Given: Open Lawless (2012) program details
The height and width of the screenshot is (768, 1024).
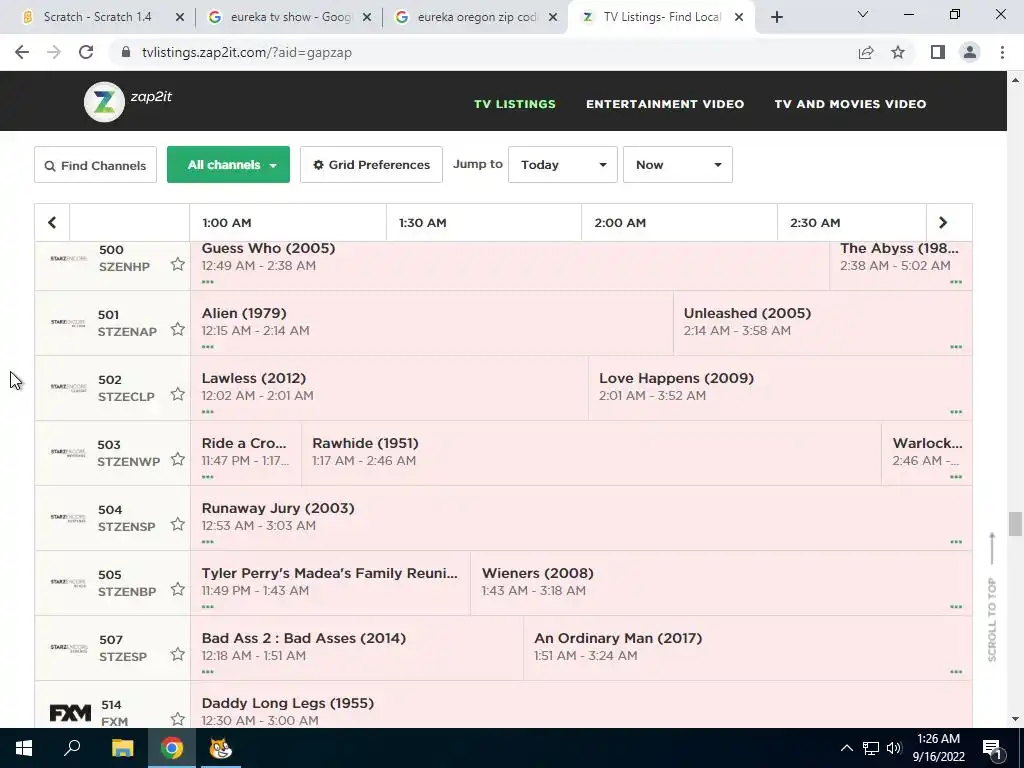Looking at the screenshot, I should coord(254,378).
